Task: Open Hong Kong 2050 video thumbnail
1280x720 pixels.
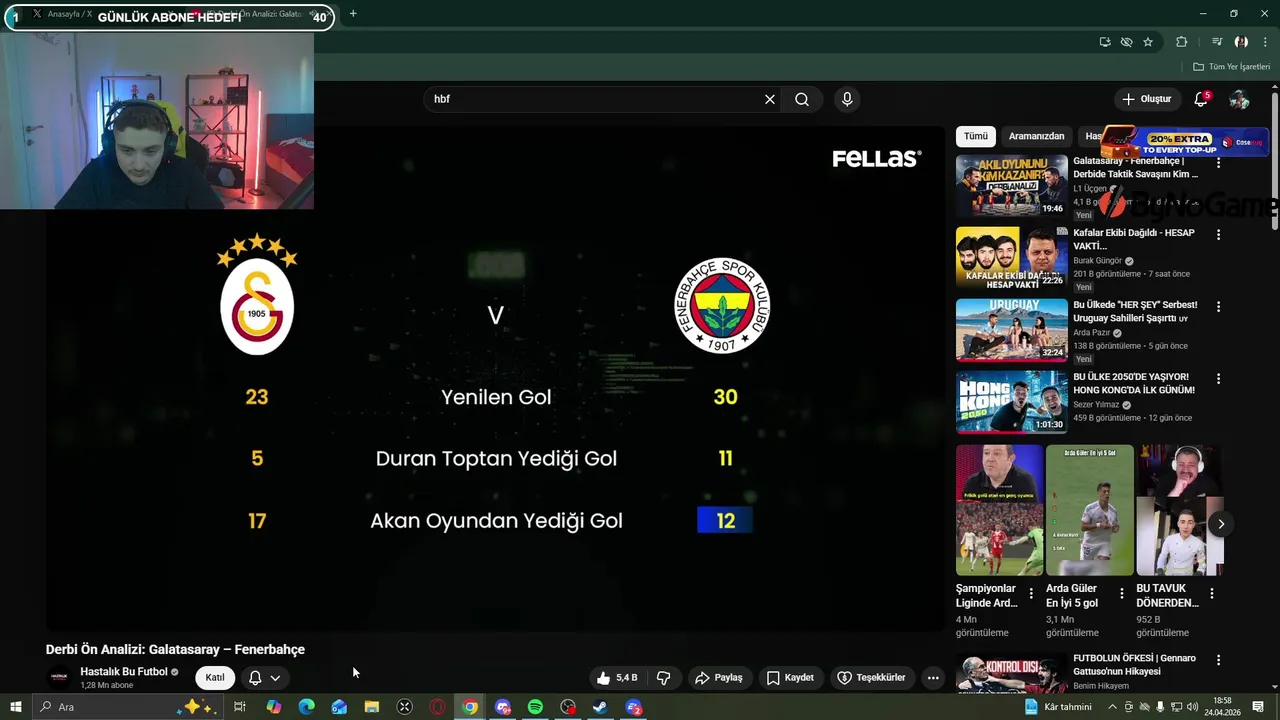Action: [1011, 402]
